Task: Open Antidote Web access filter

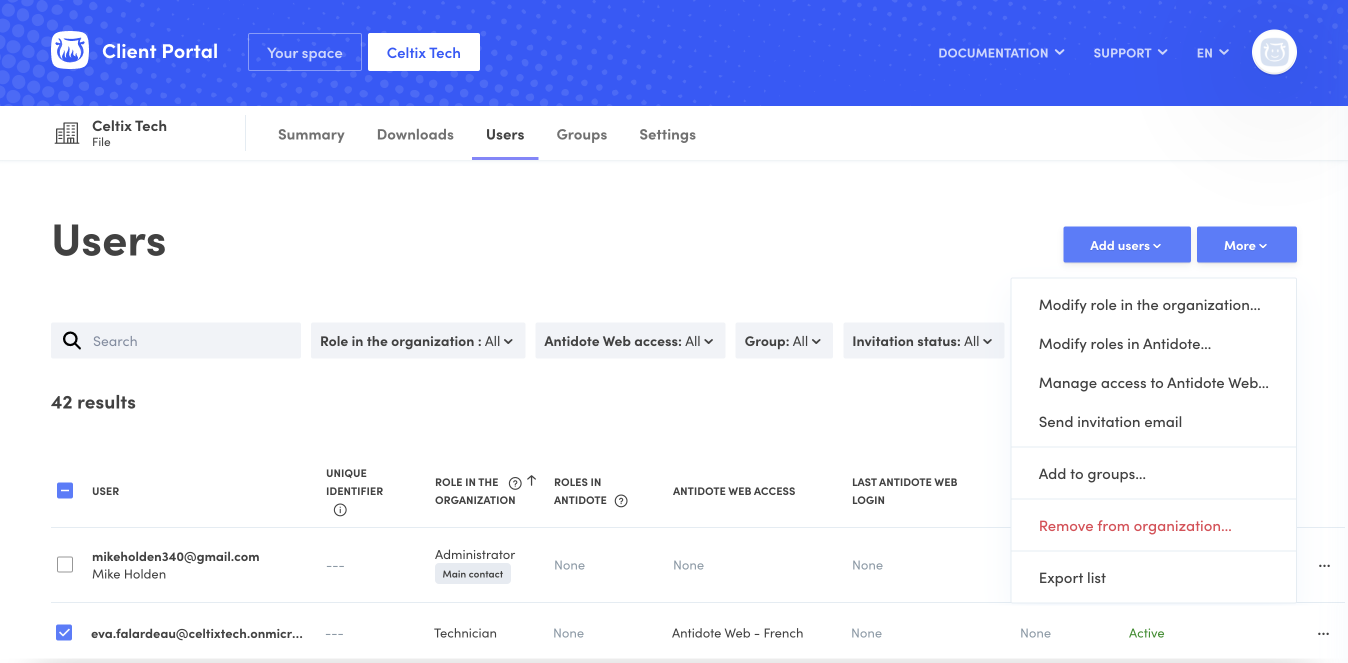Action: point(629,341)
